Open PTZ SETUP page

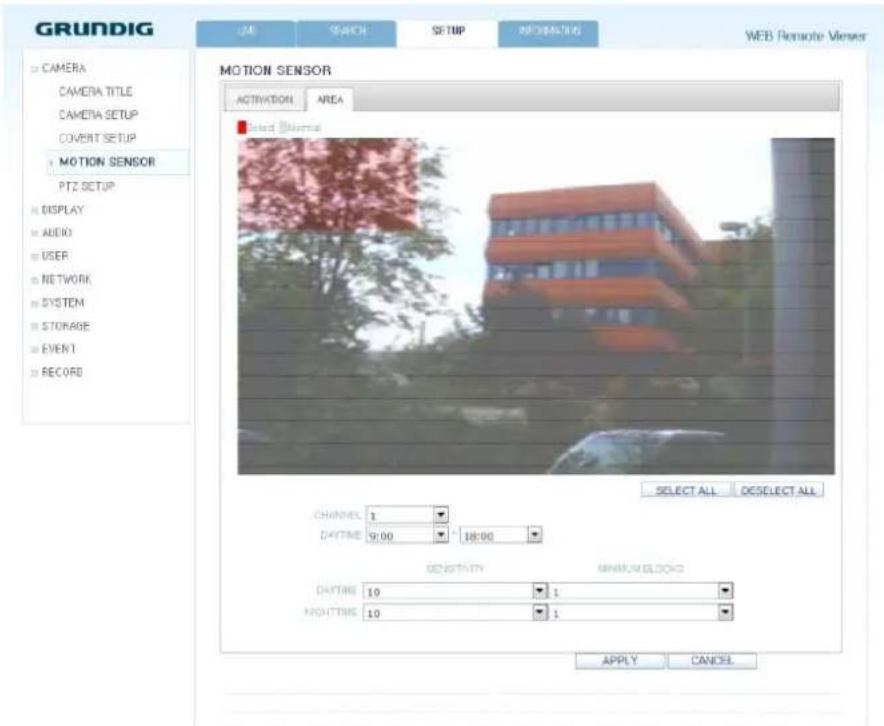[87, 186]
